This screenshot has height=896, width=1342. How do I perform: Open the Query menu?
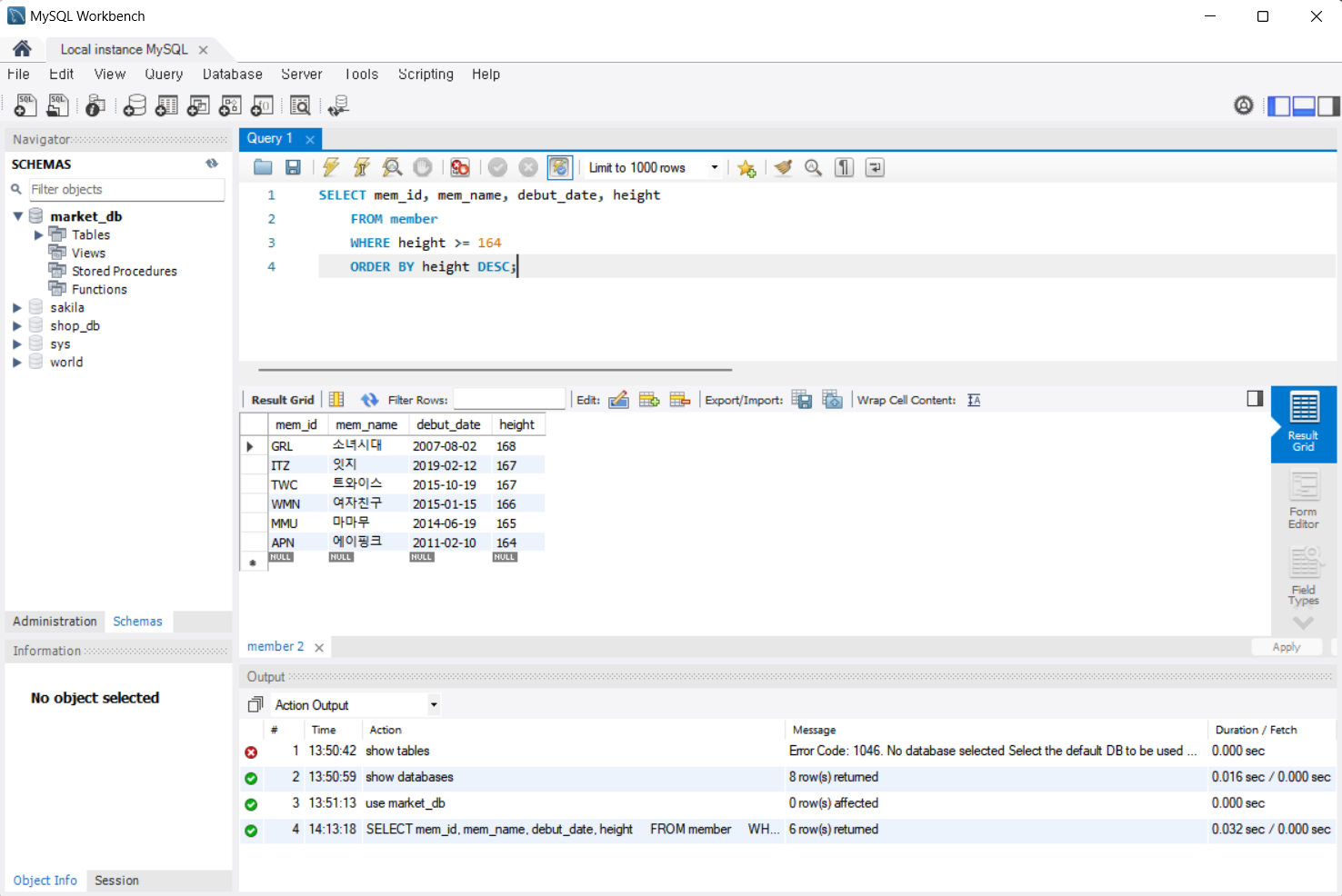(x=164, y=75)
